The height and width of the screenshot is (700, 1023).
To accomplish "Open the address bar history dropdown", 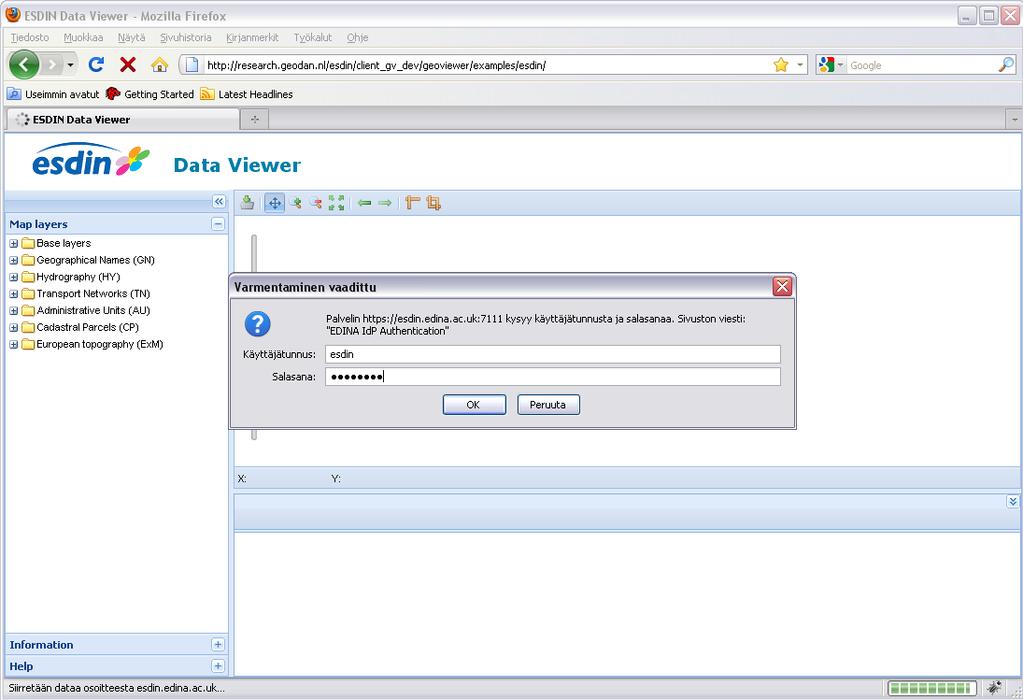I will [800, 65].
